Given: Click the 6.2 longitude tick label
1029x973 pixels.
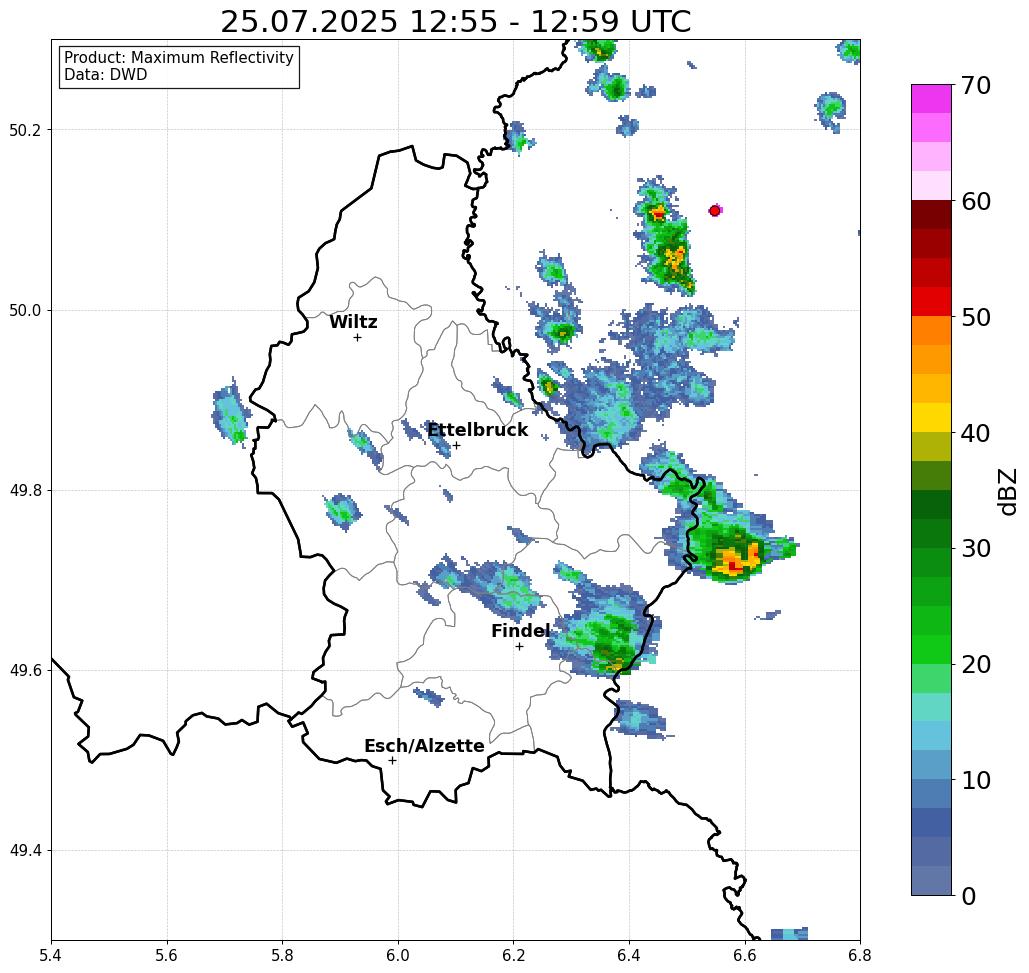Looking at the screenshot, I should 513,956.
